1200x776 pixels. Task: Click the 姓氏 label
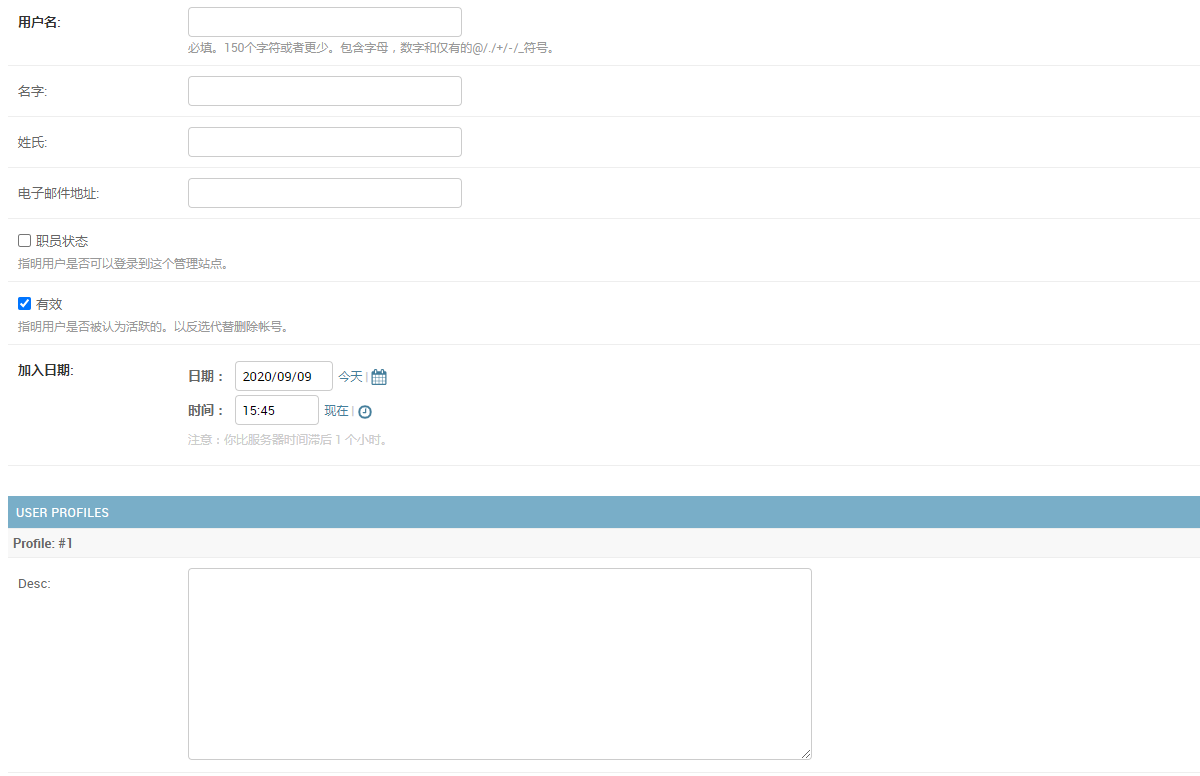33,142
